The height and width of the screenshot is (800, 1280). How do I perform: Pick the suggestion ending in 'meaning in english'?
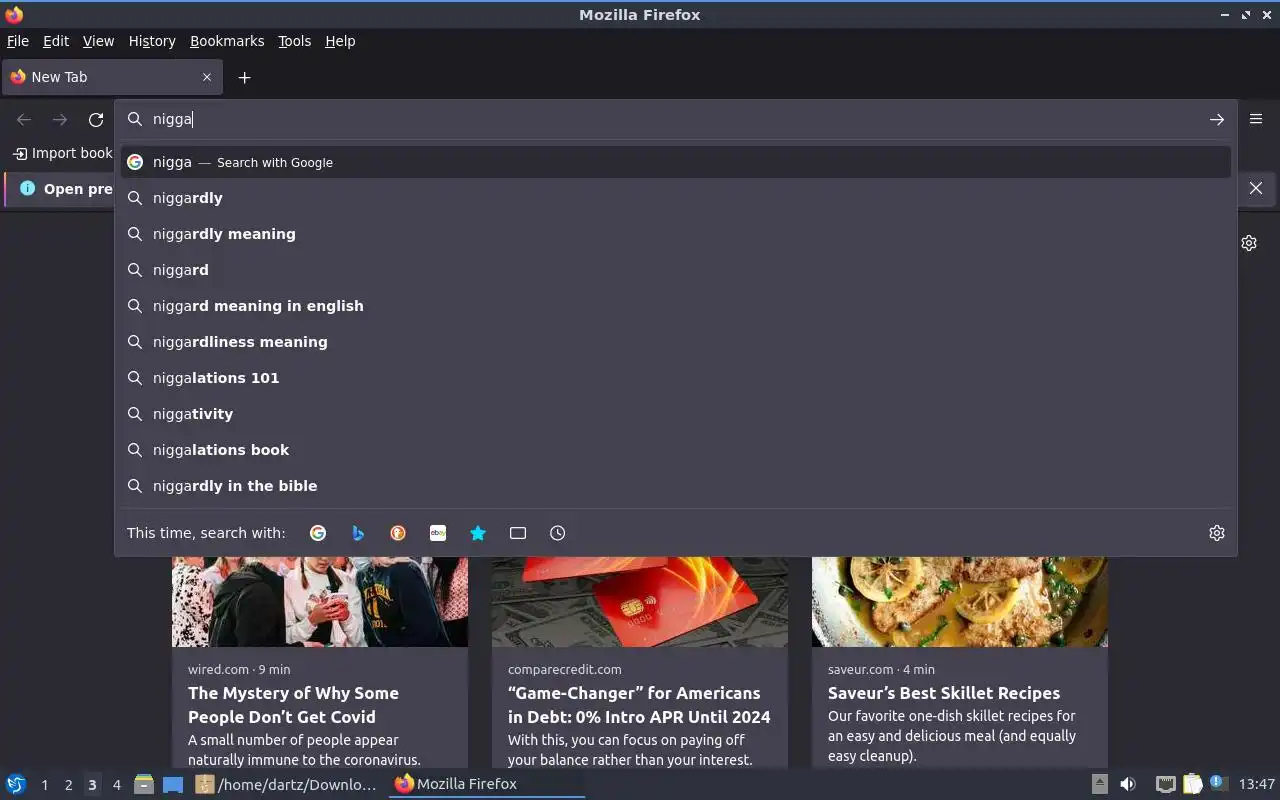675,306
